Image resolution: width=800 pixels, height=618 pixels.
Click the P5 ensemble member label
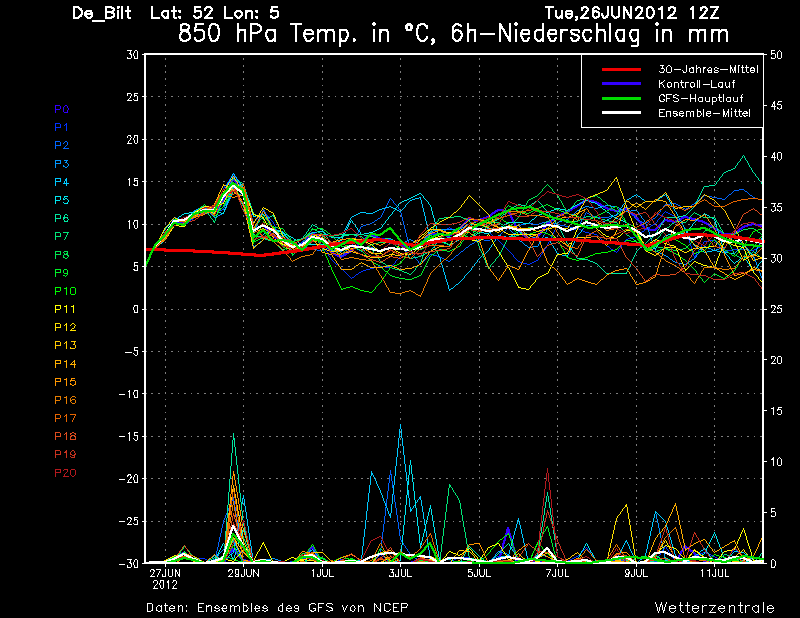(62, 200)
